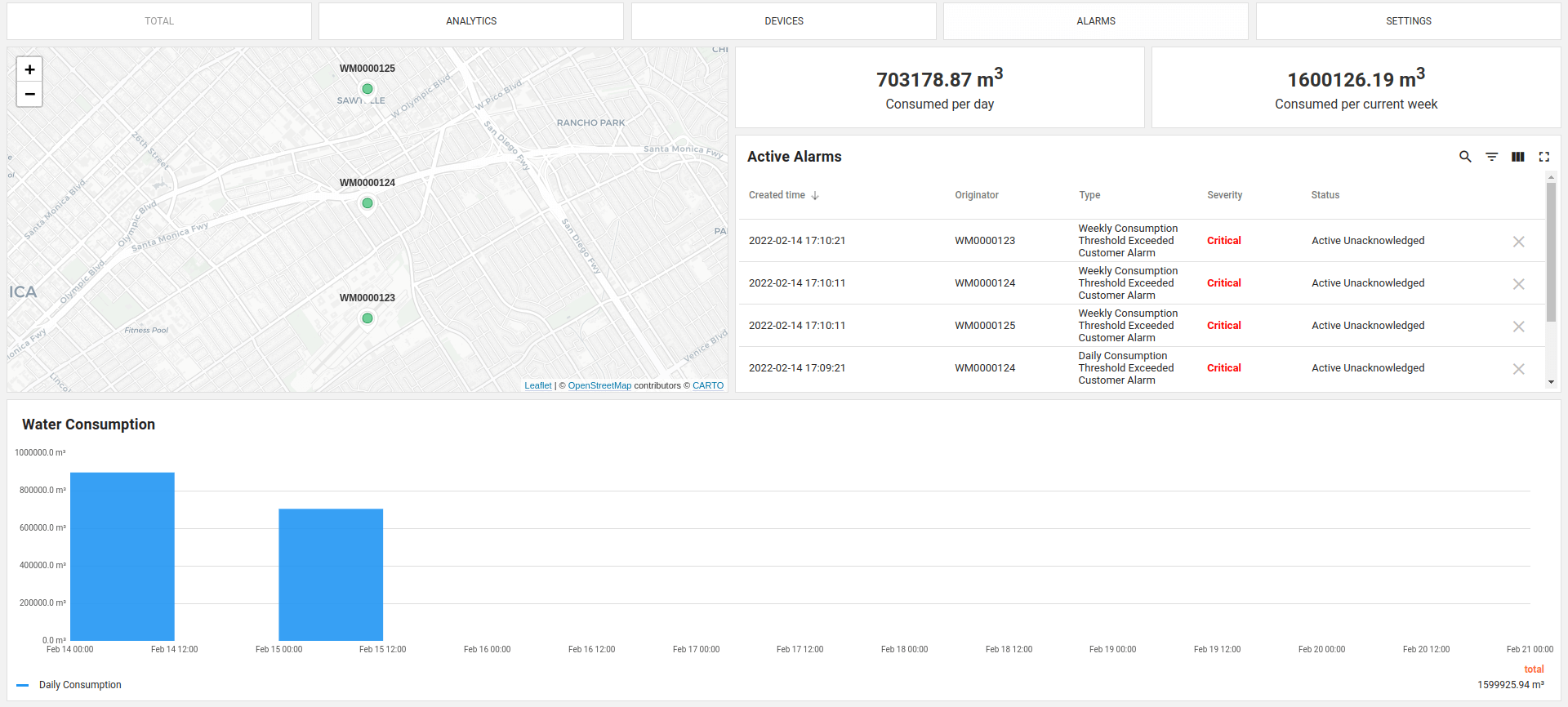Open the alarm columns display selector
Image resolution: width=1568 pixels, height=707 pixels.
1517,157
